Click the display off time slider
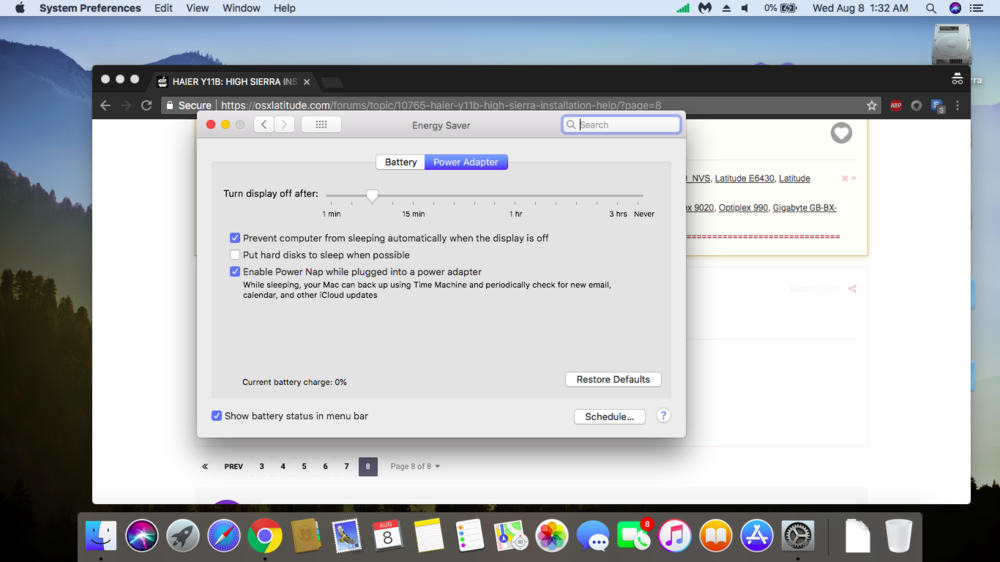Image resolution: width=1000 pixels, height=562 pixels. [x=372, y=196]
